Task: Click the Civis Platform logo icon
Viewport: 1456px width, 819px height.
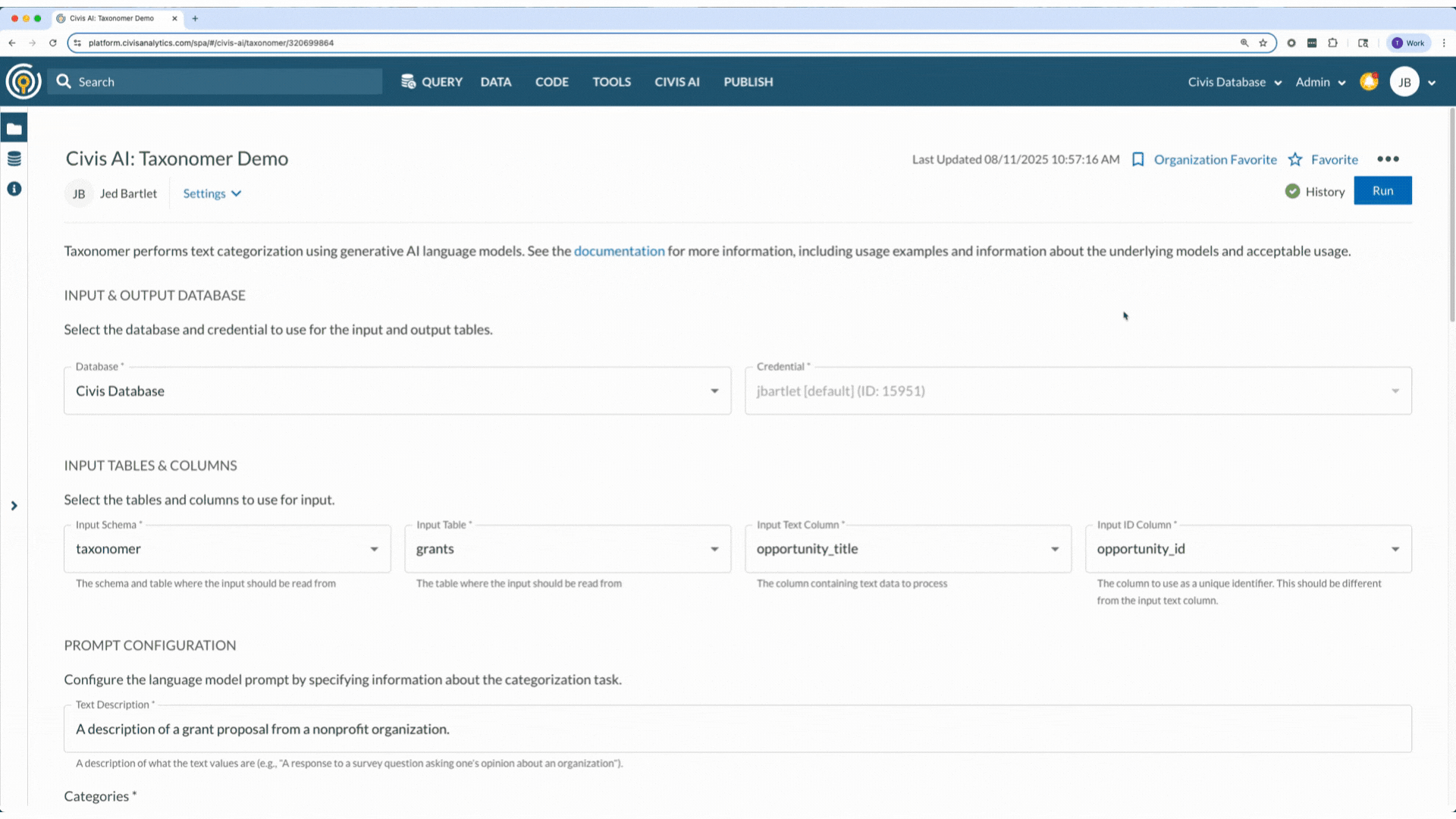Action: (x=24, y=81)
